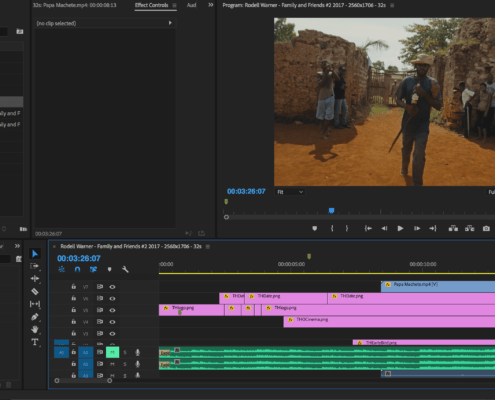Step back one frame

(x=384, y=228)
